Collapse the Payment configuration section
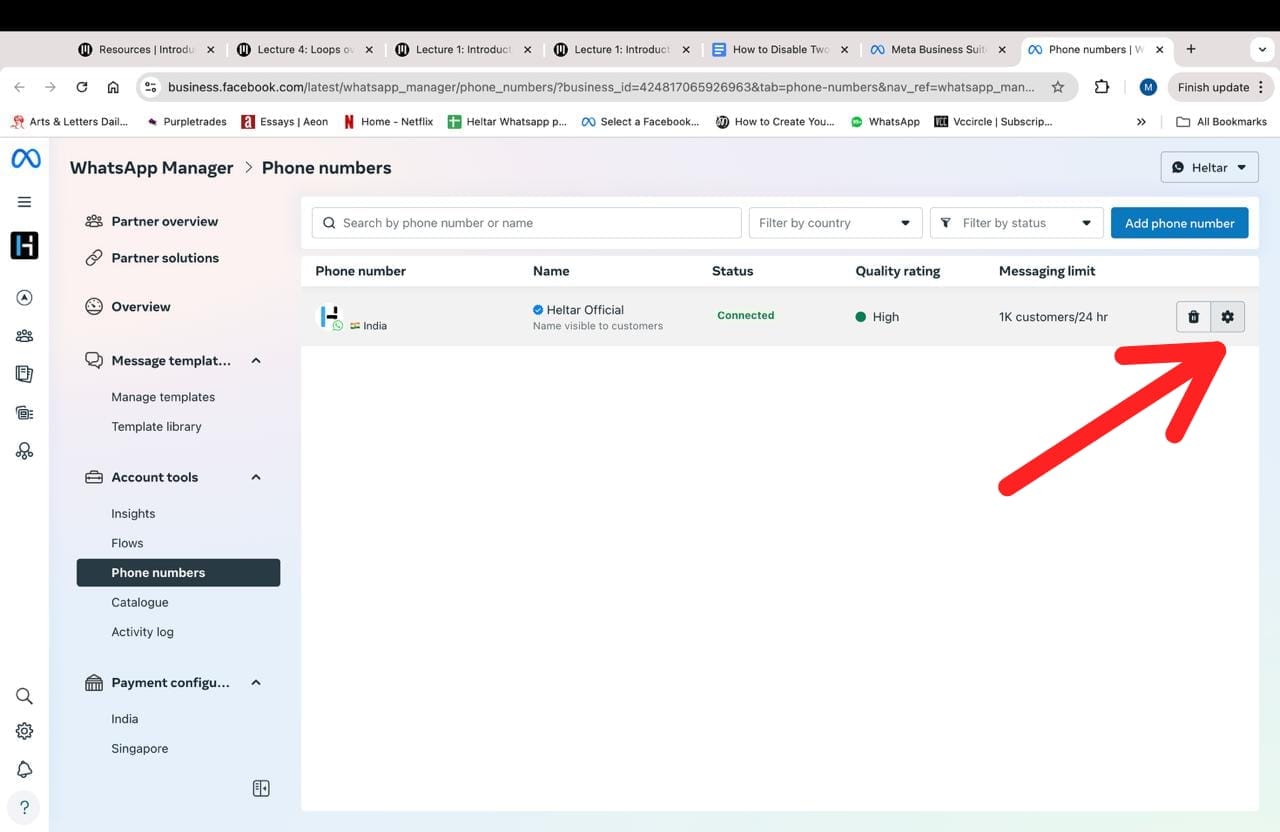The width and height of the screenshot is (1280, 832). point(256,682)
